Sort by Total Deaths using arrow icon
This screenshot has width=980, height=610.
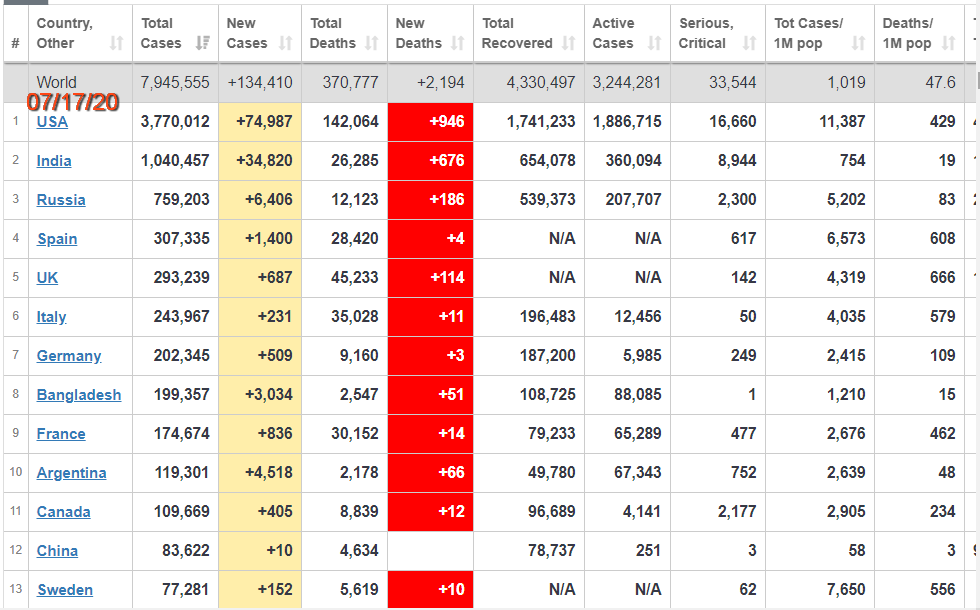(372, 43)
